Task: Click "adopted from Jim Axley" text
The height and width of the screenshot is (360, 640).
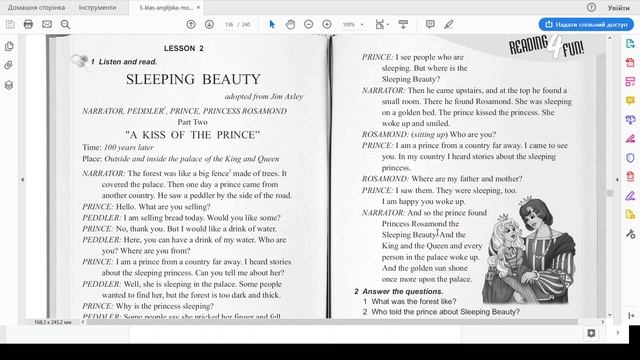Action: click(264, 97)
